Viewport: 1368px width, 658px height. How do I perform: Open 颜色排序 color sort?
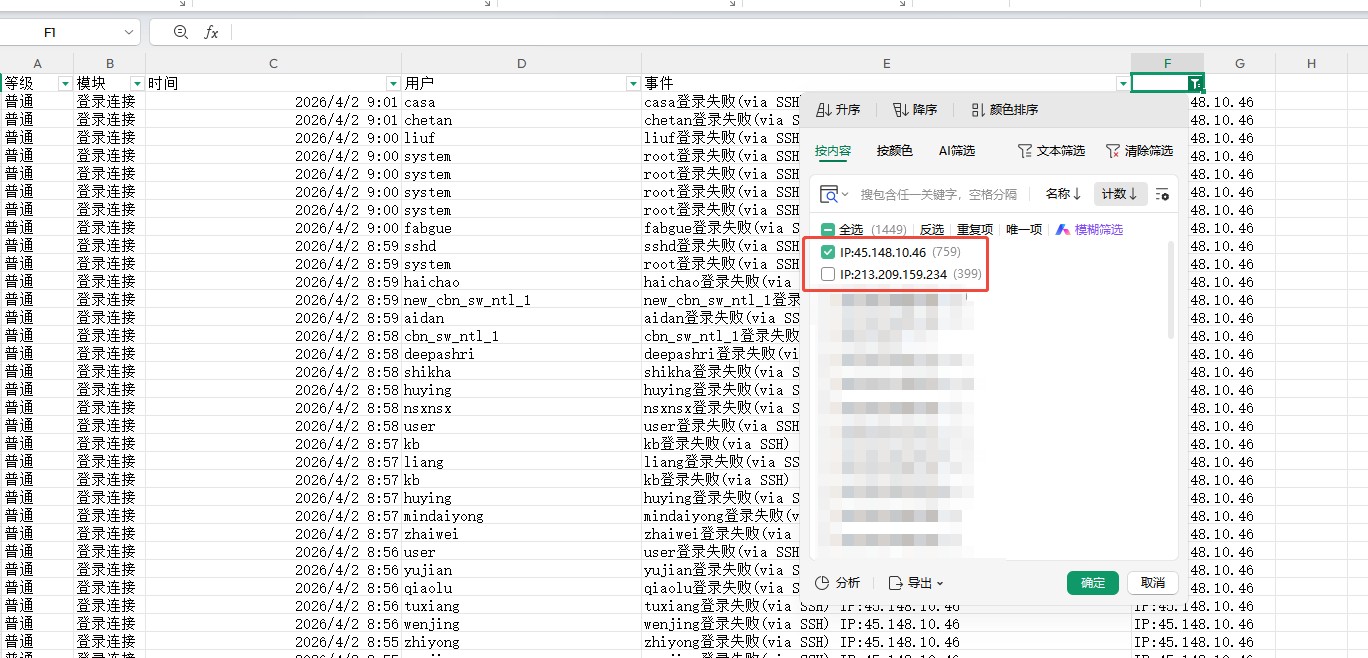(1004, 110)
